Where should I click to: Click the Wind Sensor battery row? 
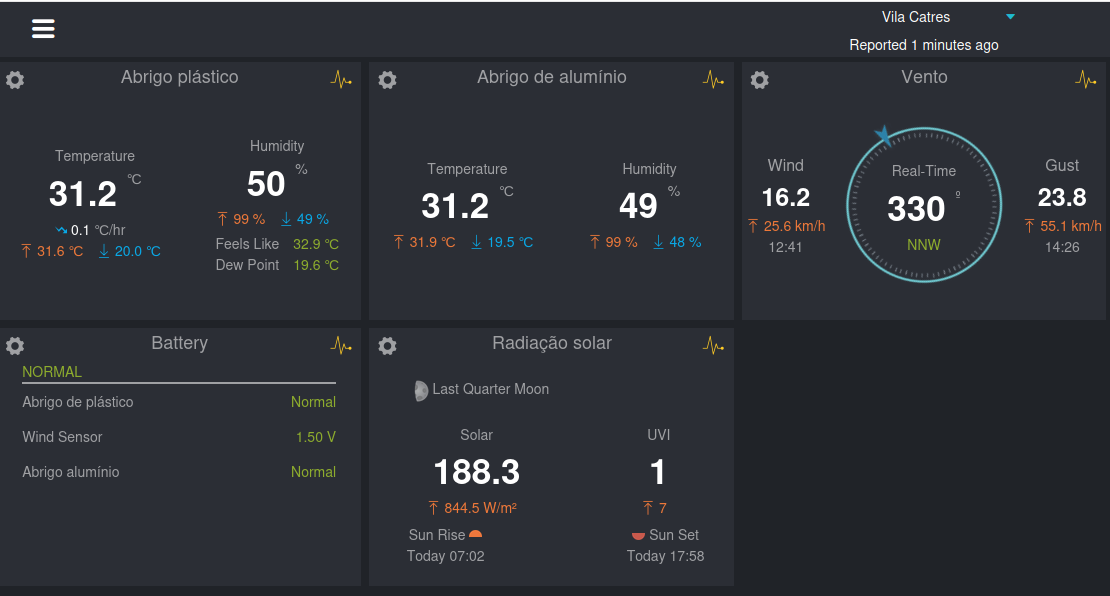[x=179, y=437]
